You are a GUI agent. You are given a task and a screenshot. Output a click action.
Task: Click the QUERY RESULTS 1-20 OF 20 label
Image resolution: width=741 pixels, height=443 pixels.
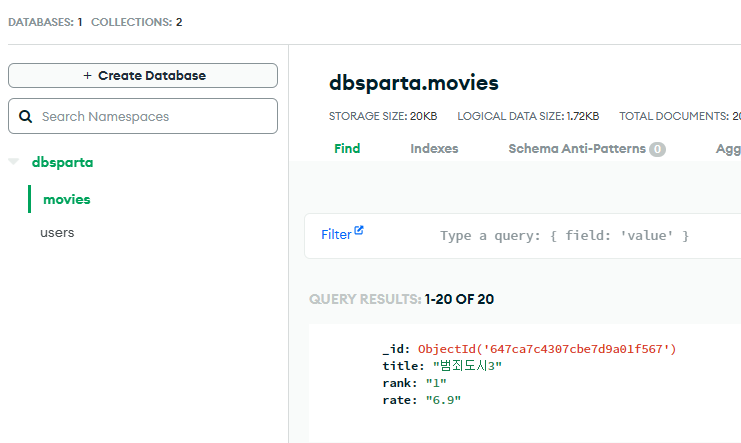tap(401, 299)
